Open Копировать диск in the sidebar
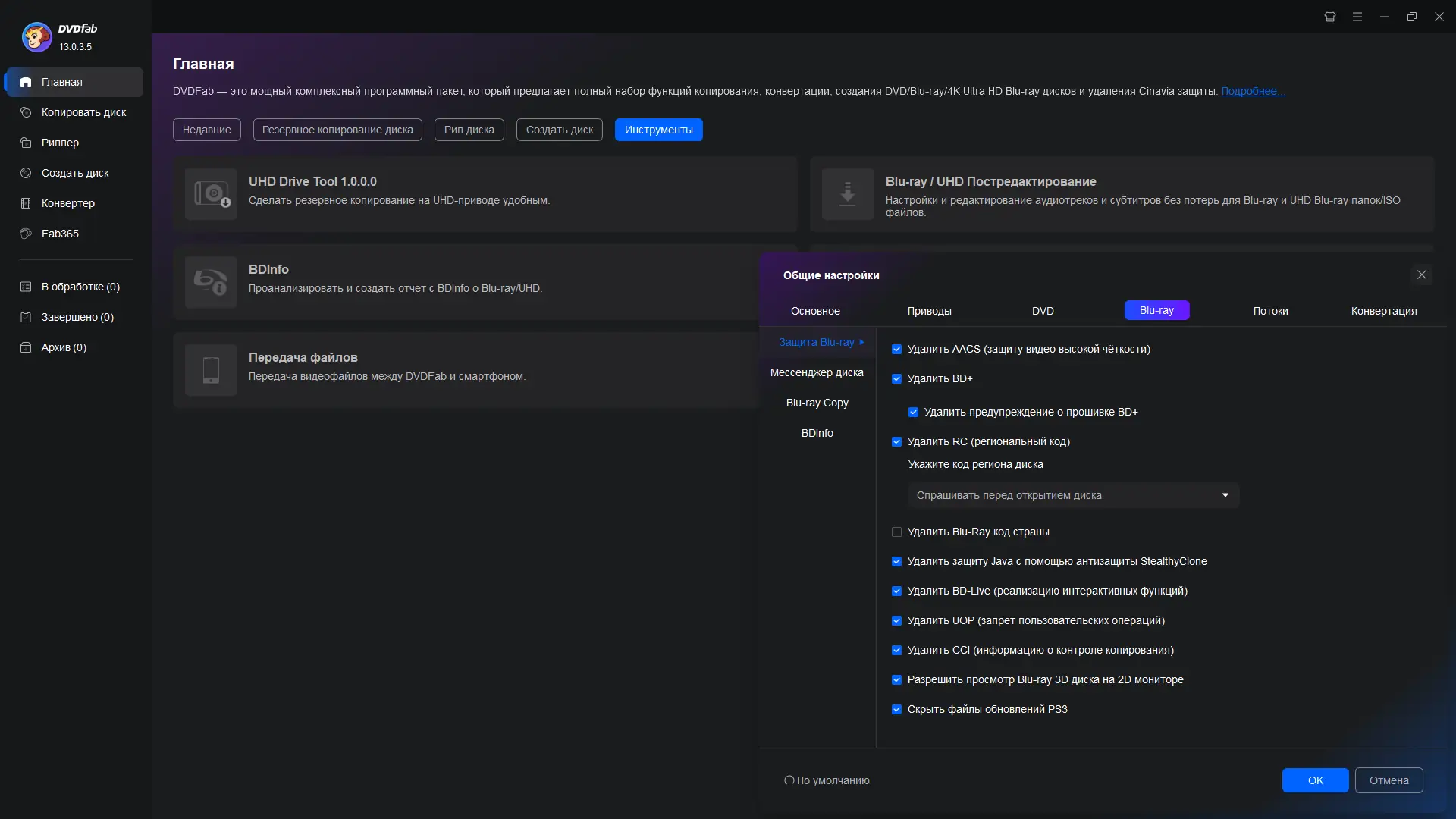The width and height of the screenshot is (1456, 819). tap(83, 112)
